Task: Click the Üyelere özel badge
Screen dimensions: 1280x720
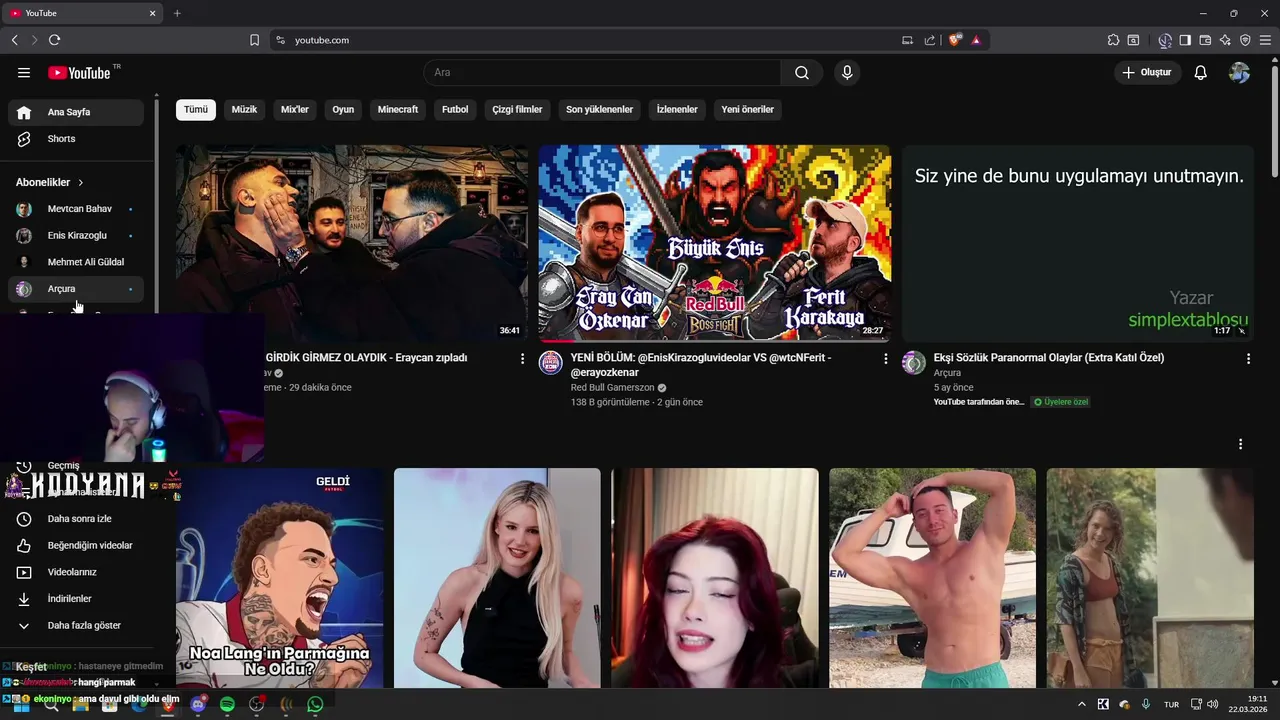Action: (1061, 402)
